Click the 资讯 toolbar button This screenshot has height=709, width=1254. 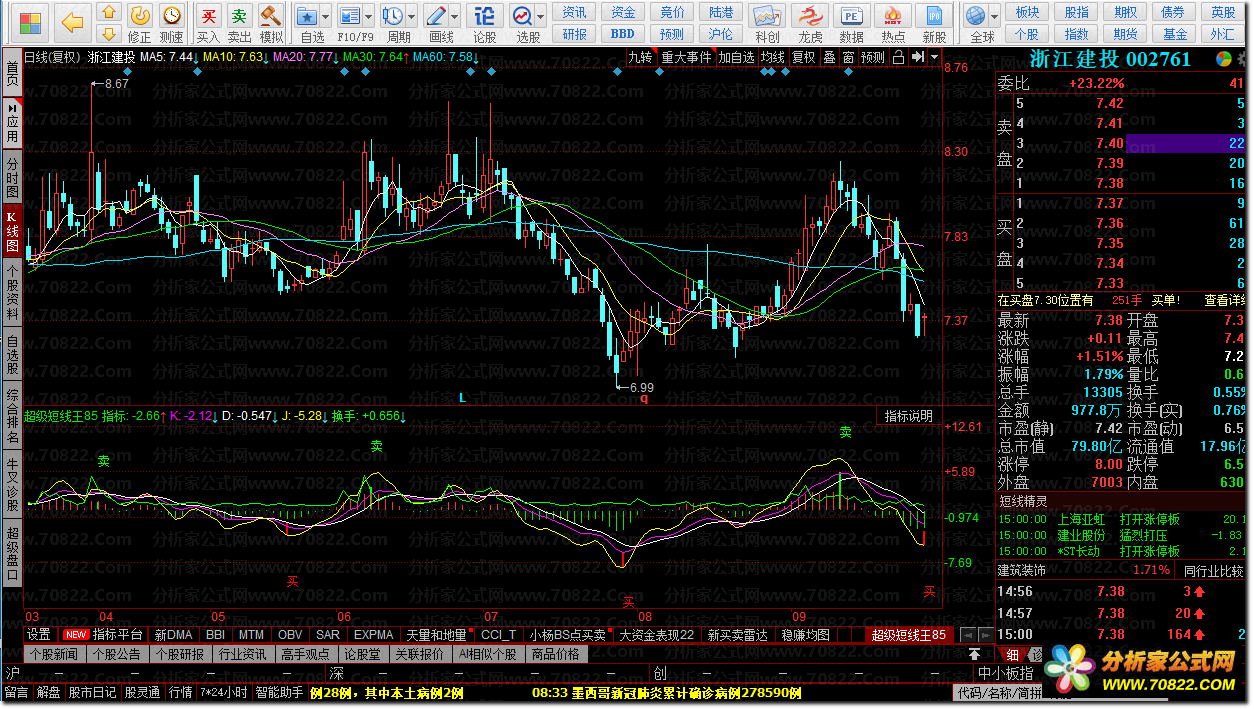pos(574,12)
